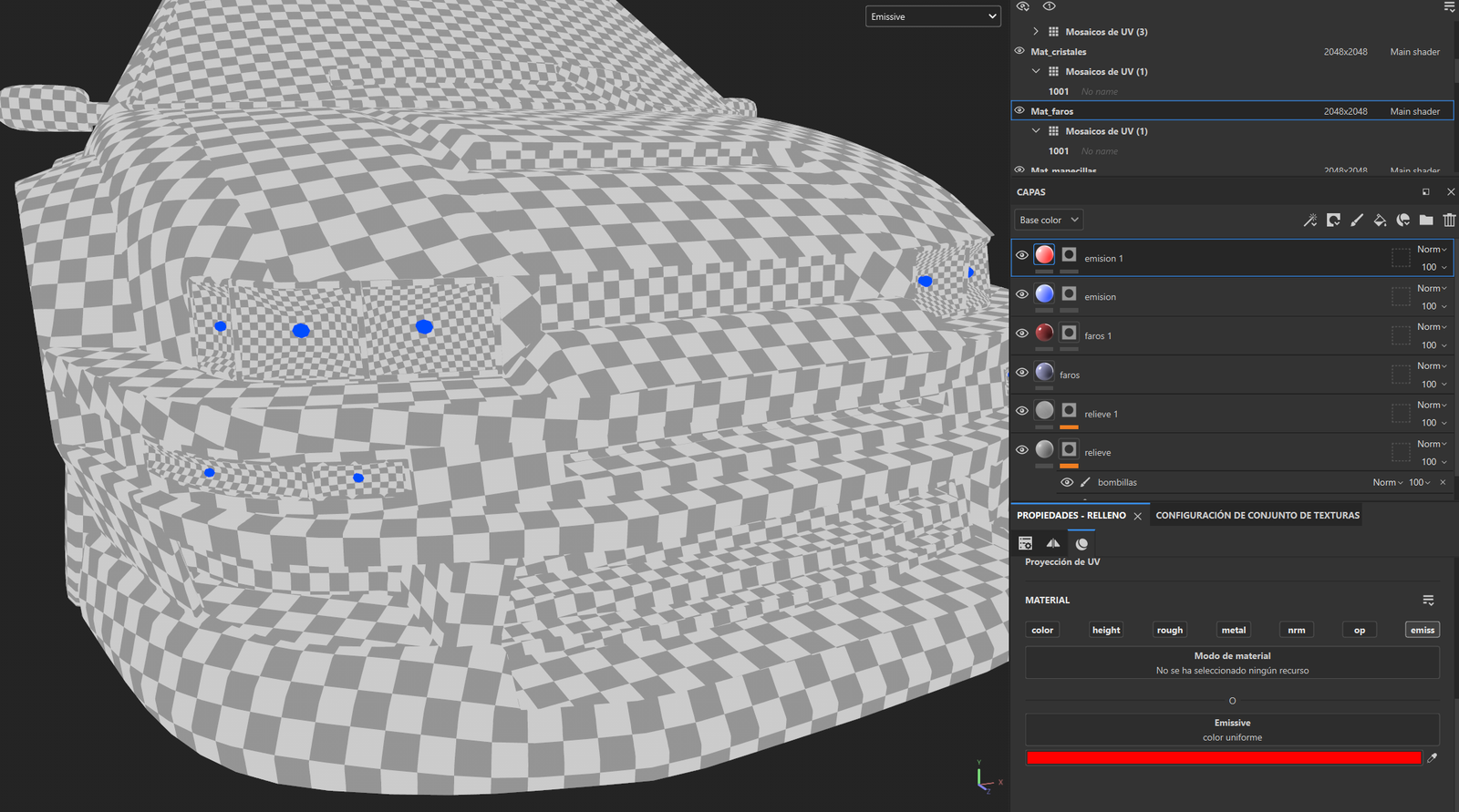Add a folder group in Capas panel

pos(1426,220)
